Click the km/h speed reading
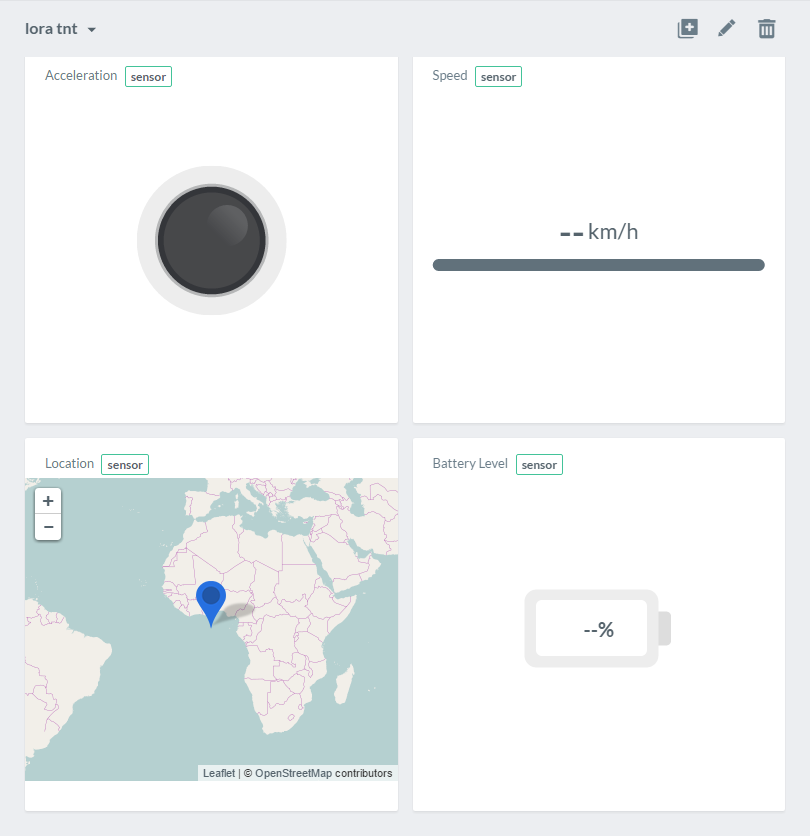The width and height of the screenshot is (810, 836). [x=598, y=232]
